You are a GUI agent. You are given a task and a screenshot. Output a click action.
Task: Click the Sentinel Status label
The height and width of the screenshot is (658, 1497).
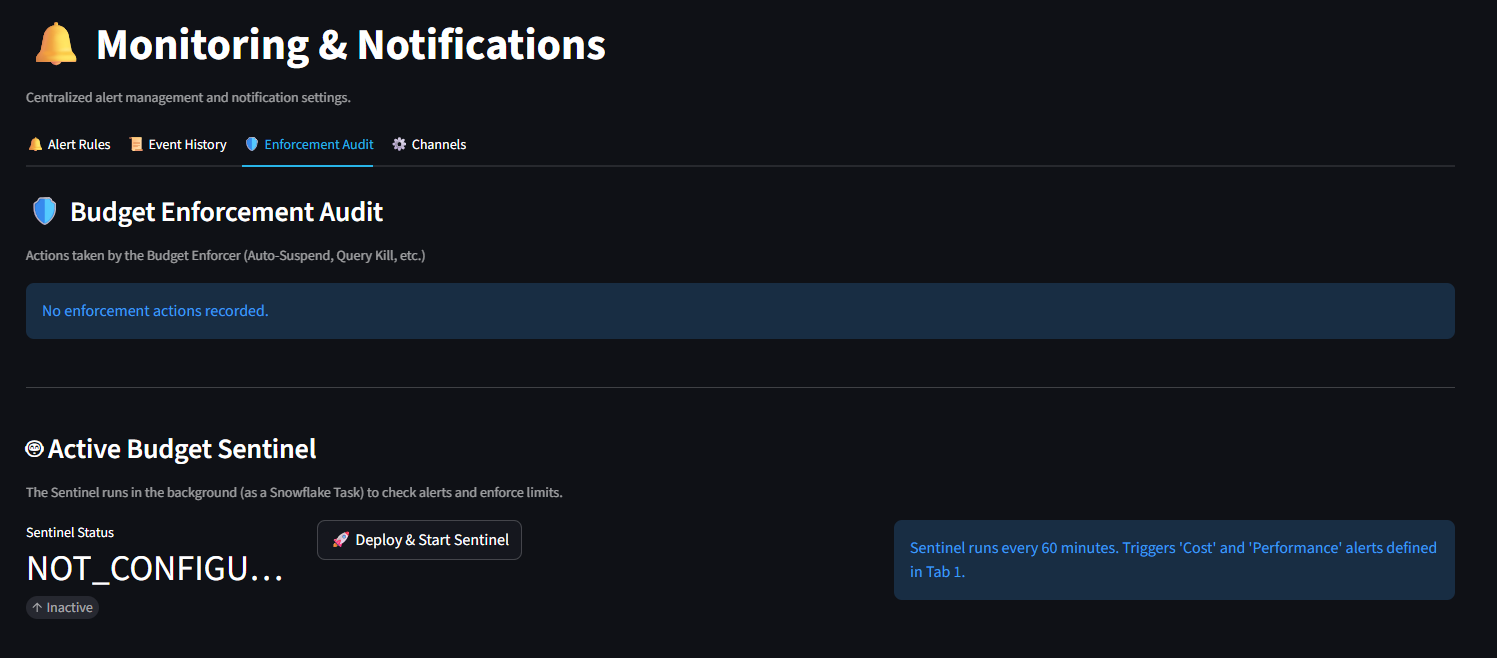tap(70, 533)
